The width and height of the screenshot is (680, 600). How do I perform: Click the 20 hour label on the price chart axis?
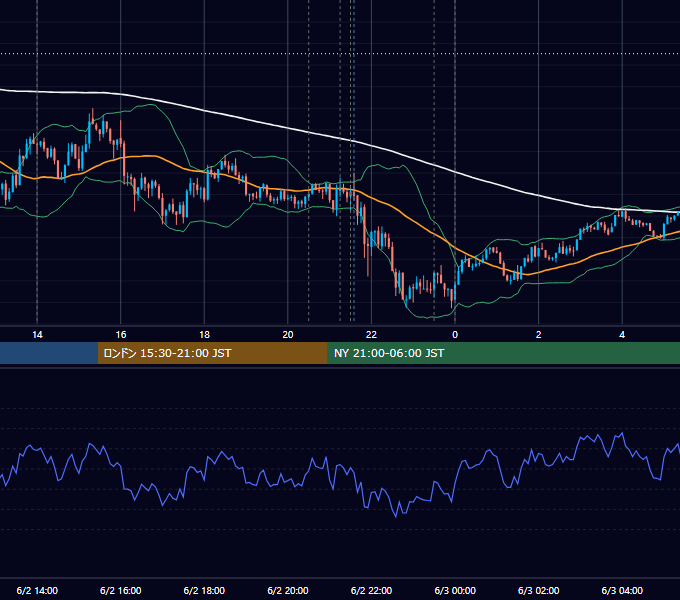pos(288,335)
